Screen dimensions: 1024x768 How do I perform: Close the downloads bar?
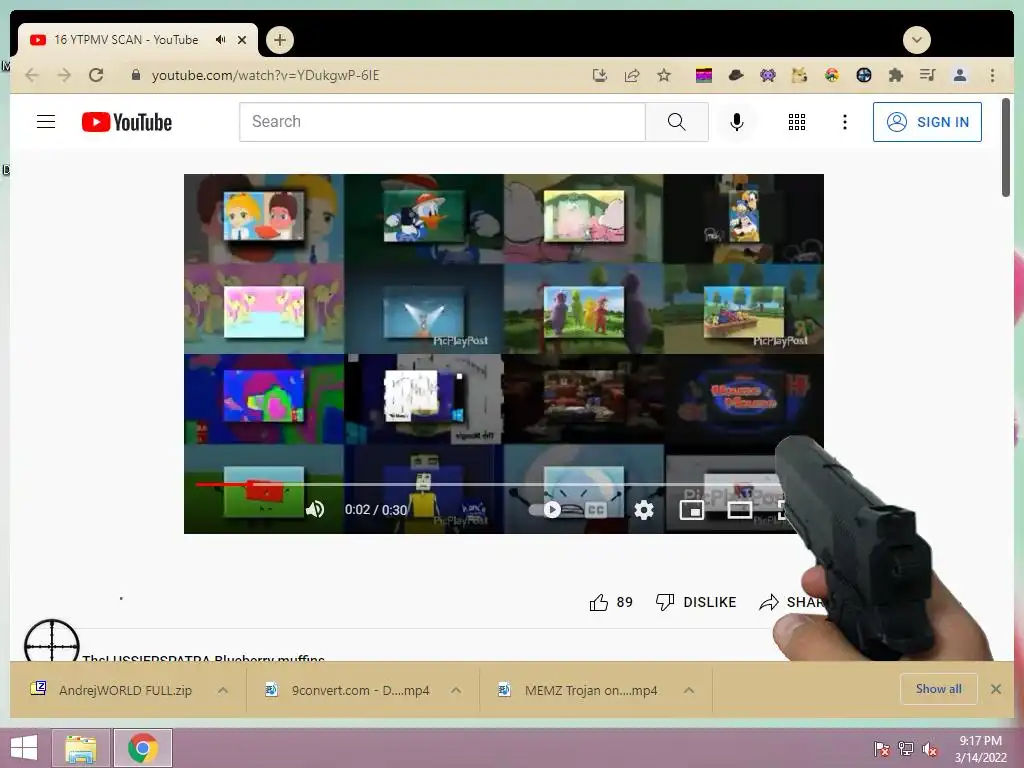[x=996, y=689]
